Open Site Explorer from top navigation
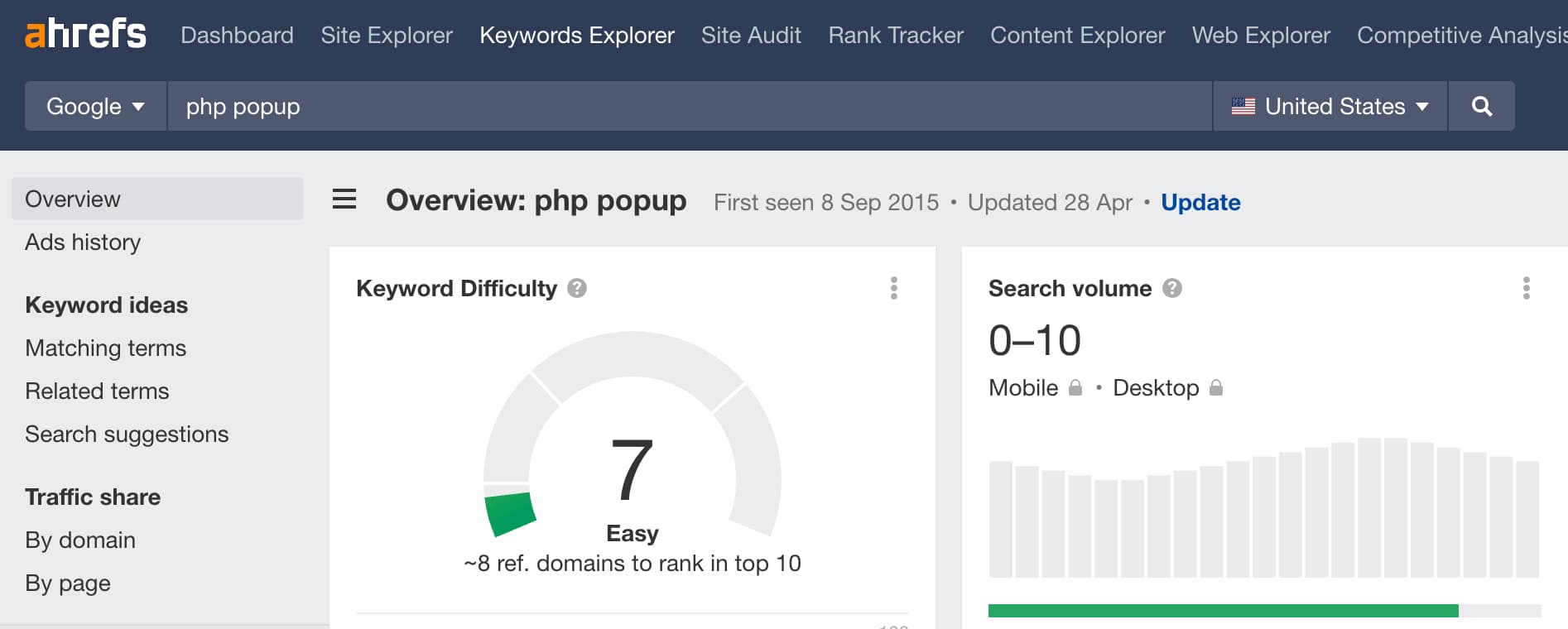The image size is (1568, 629). coord(387,35)
